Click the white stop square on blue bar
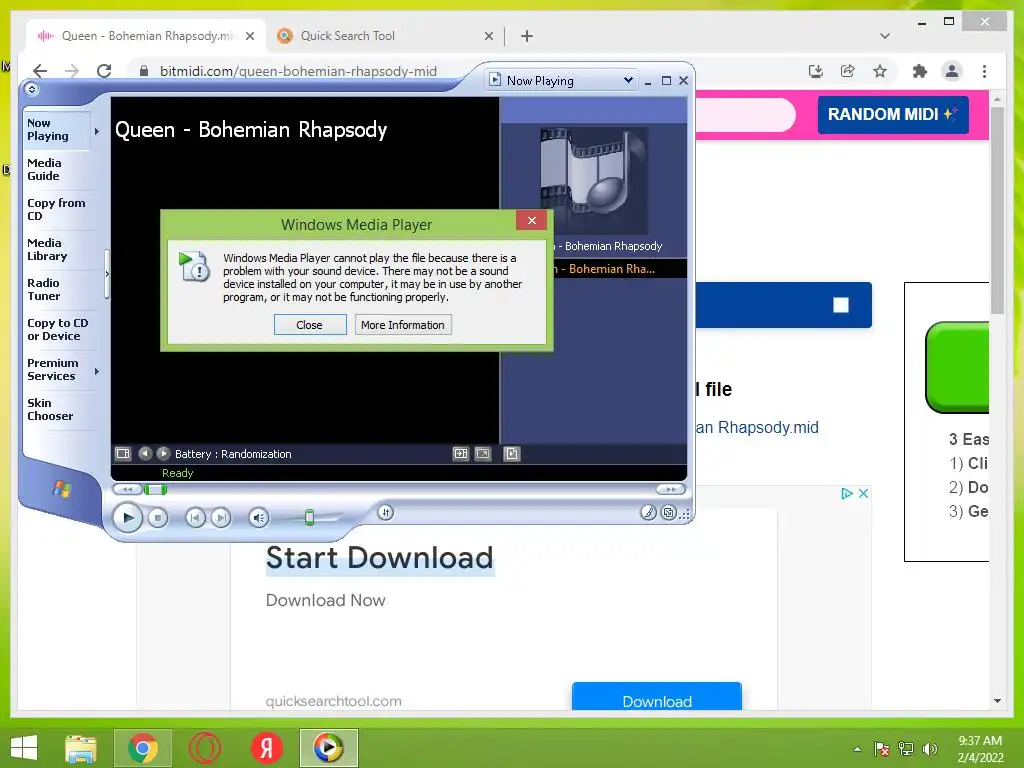This screenshot has width=1024, height=768. [841, 305]
